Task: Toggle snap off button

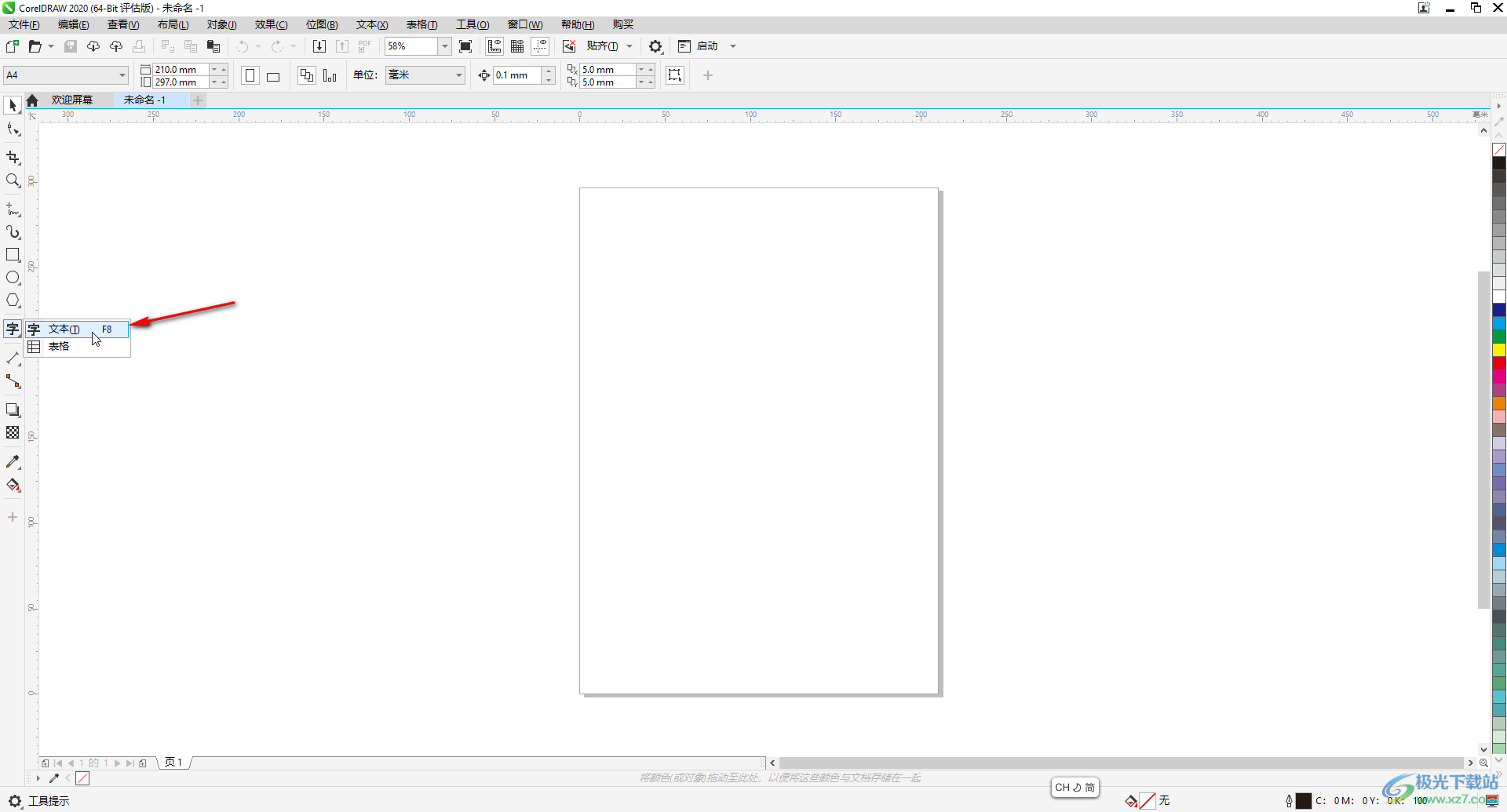Action: [x=569, y=46]
